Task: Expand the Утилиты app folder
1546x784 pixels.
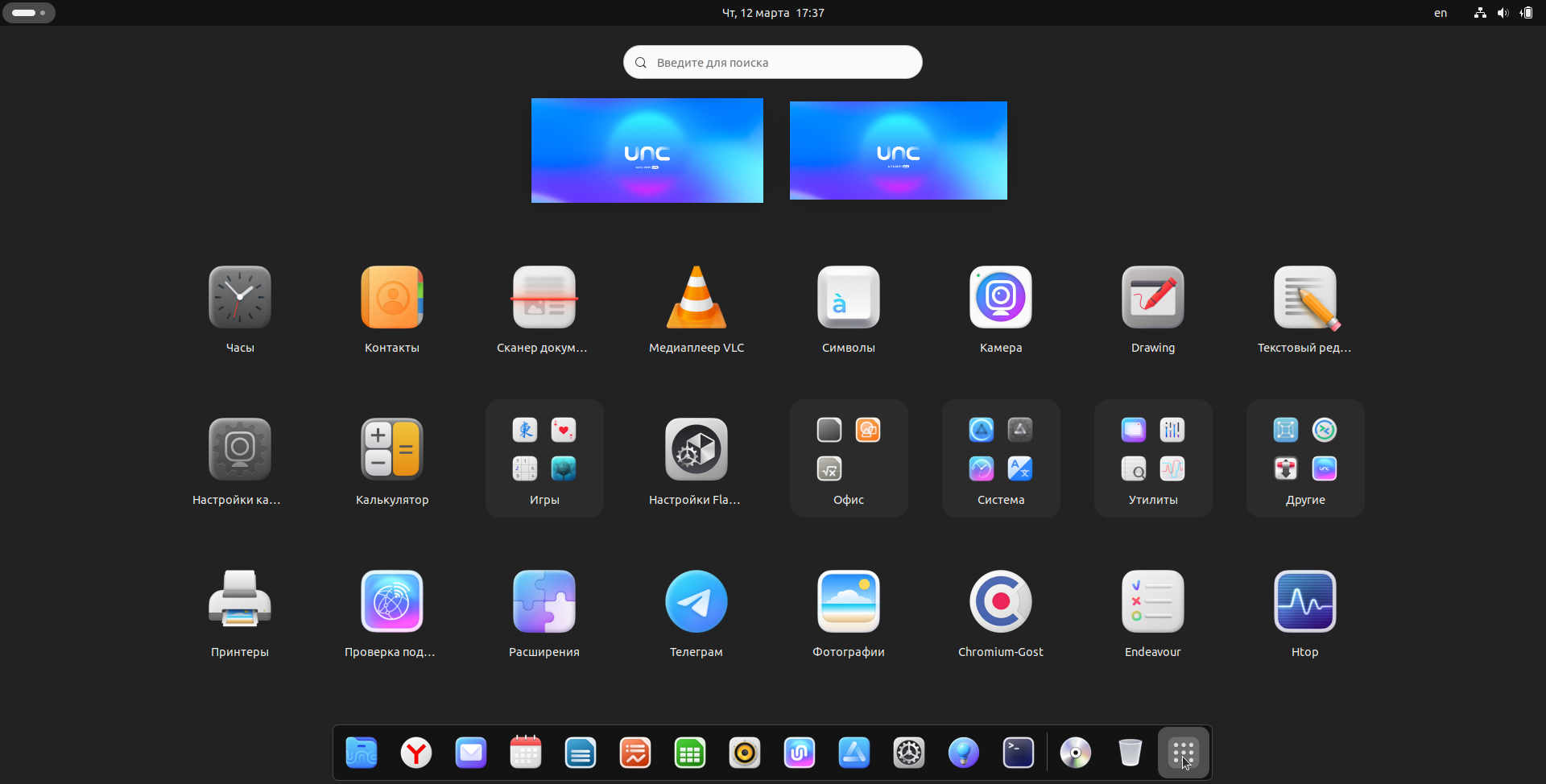Action: [x=1152, y=458]
